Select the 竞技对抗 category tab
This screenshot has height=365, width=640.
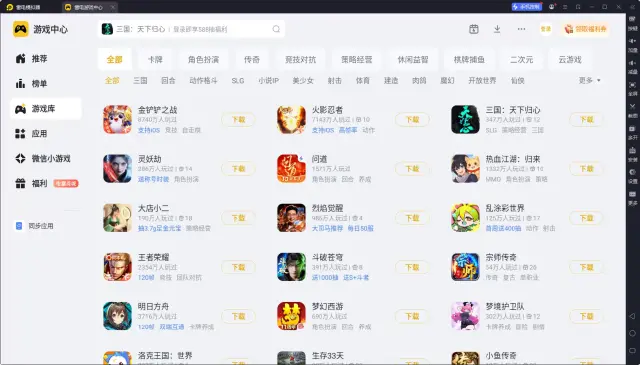click(x=300, y=60)
